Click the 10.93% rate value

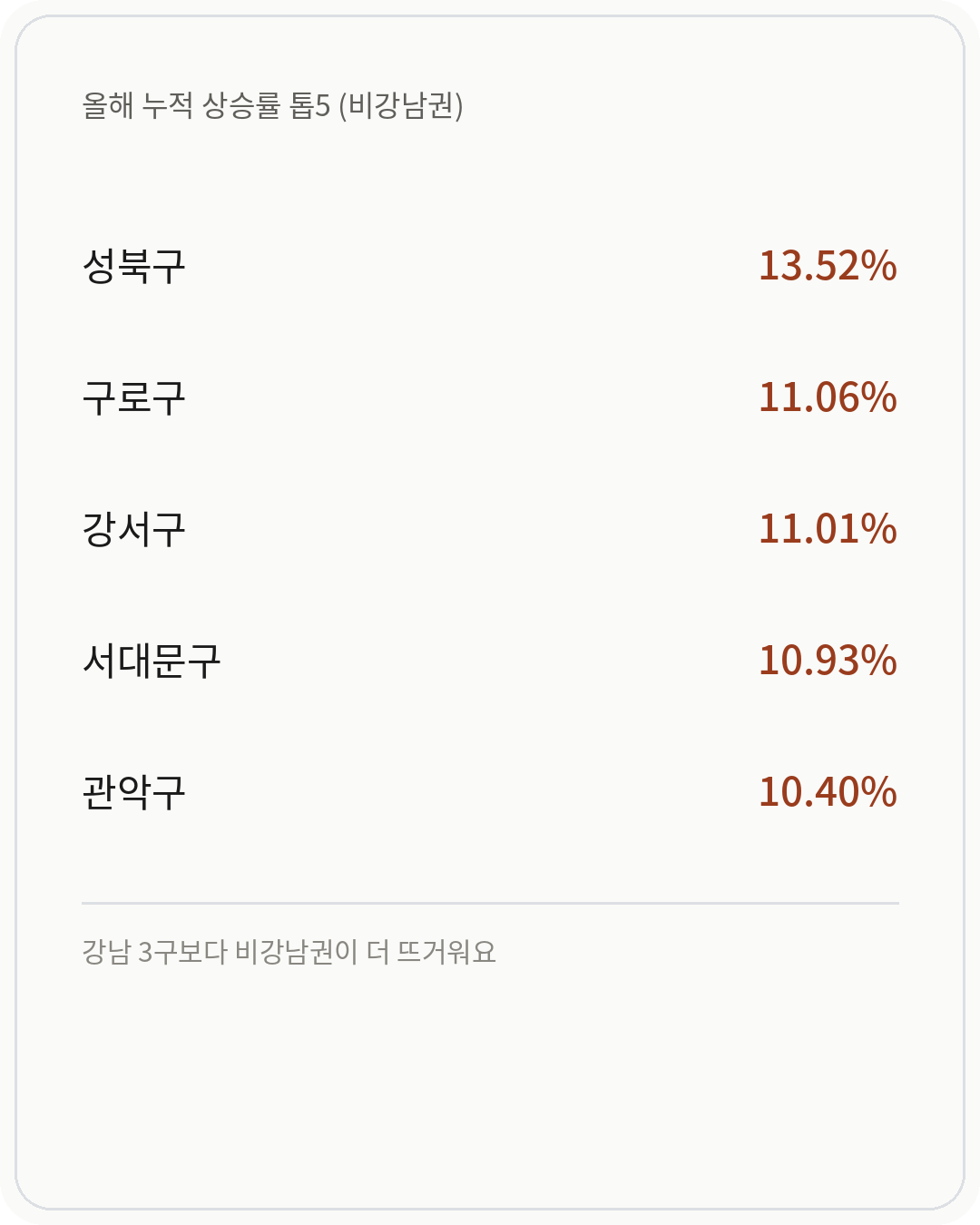pyautogui.click(x=828, y=661)
